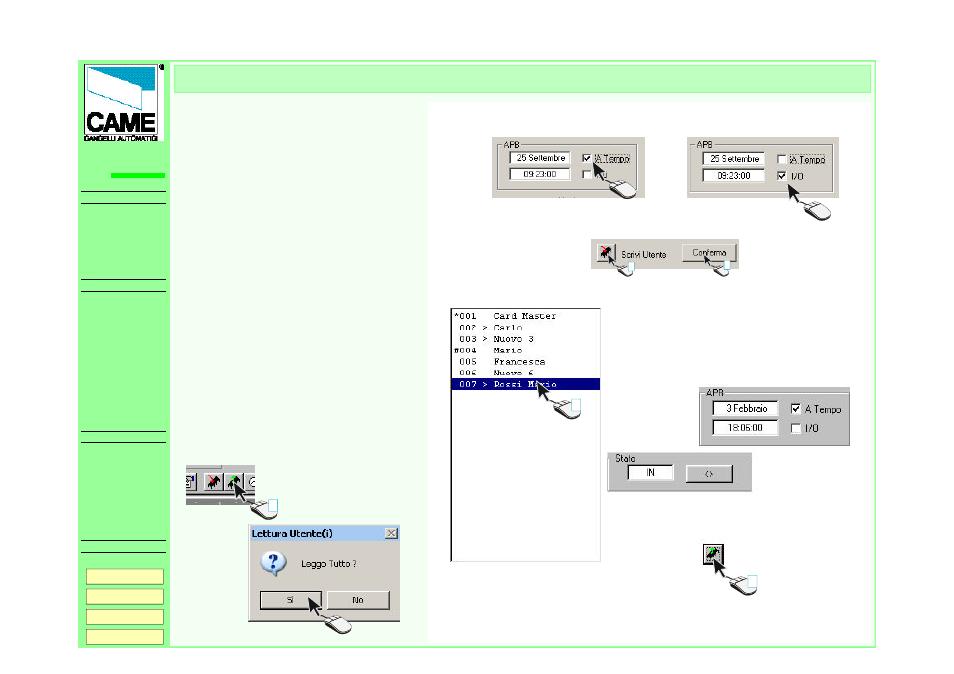Image resolution: width=954 pixels, height=674 pixels.
Task: Uncheck A Tempo in the APB panel where it is ticked beside 25 Settembre
Action: pos(586,158)
